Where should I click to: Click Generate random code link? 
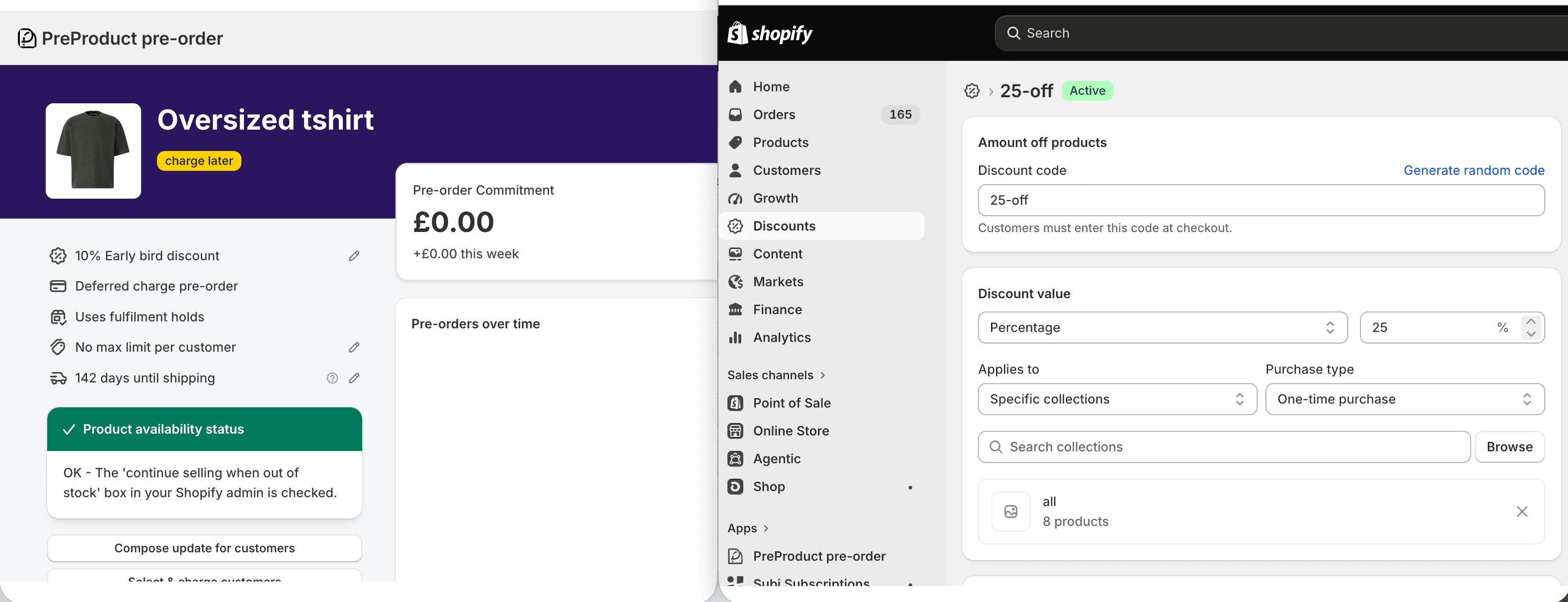(1474, 170)
